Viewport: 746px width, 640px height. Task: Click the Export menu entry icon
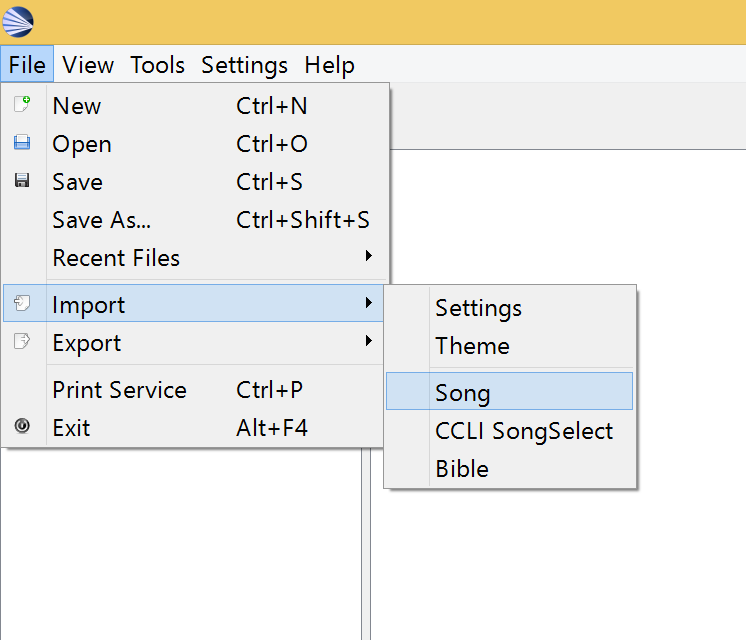22,341
